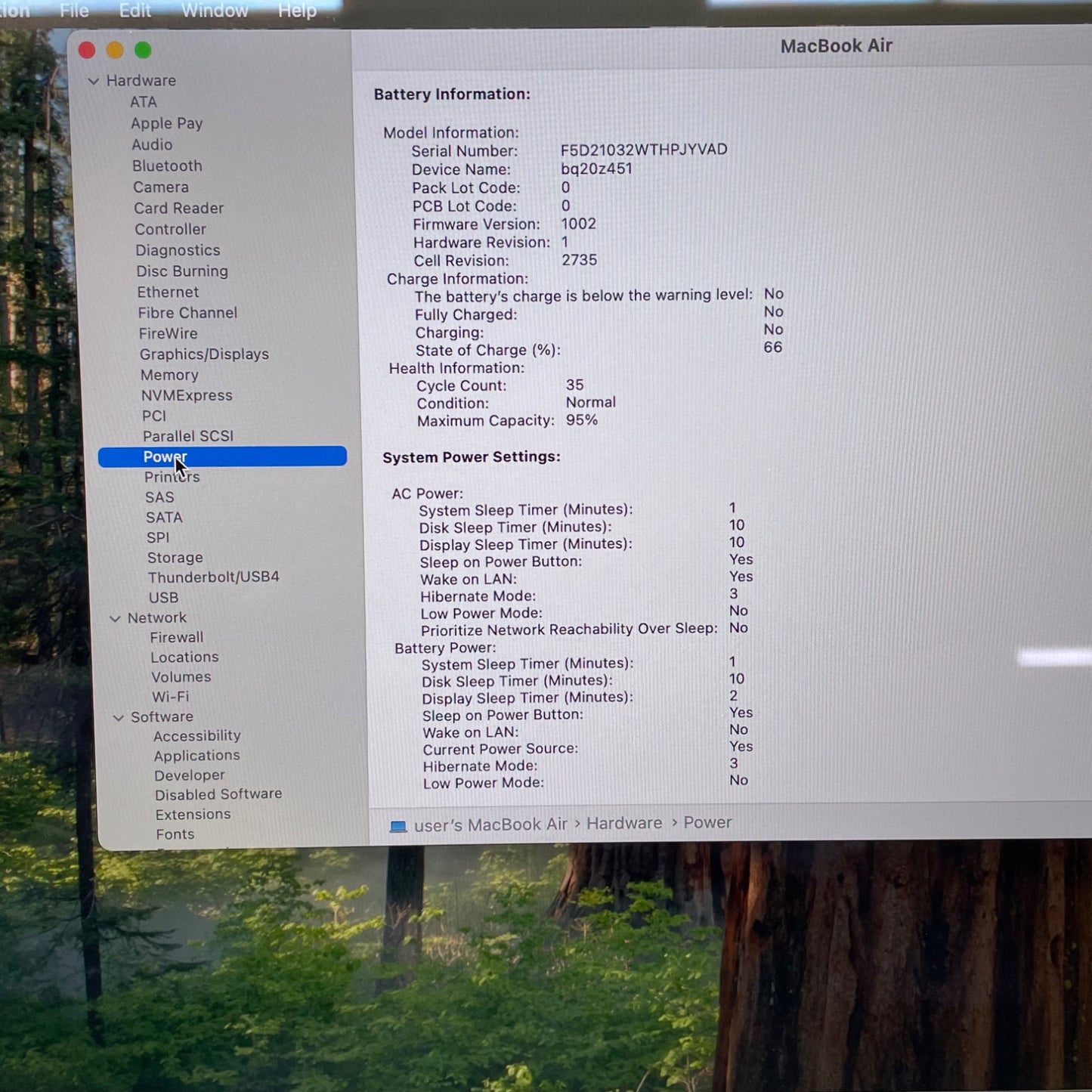Click the MacBook Air laptop icon in path bar

[398, 826]
